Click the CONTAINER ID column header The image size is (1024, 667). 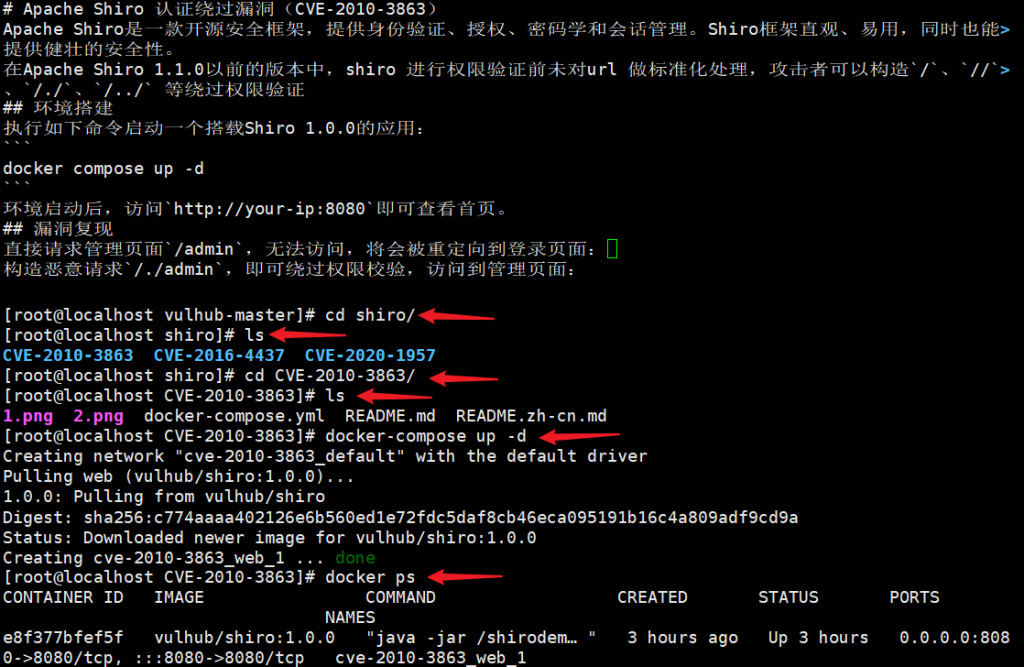[63, 597]
